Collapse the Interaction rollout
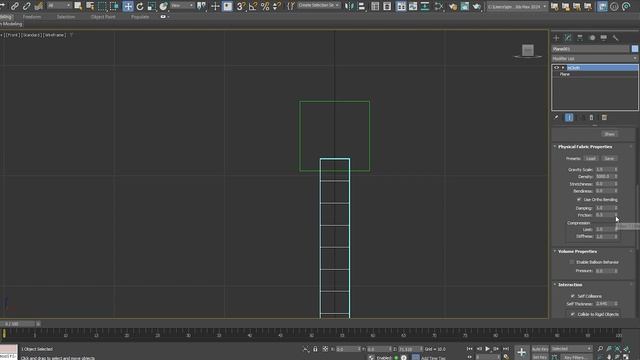This screenshot has height=360, width=640. tap(570, 284)
